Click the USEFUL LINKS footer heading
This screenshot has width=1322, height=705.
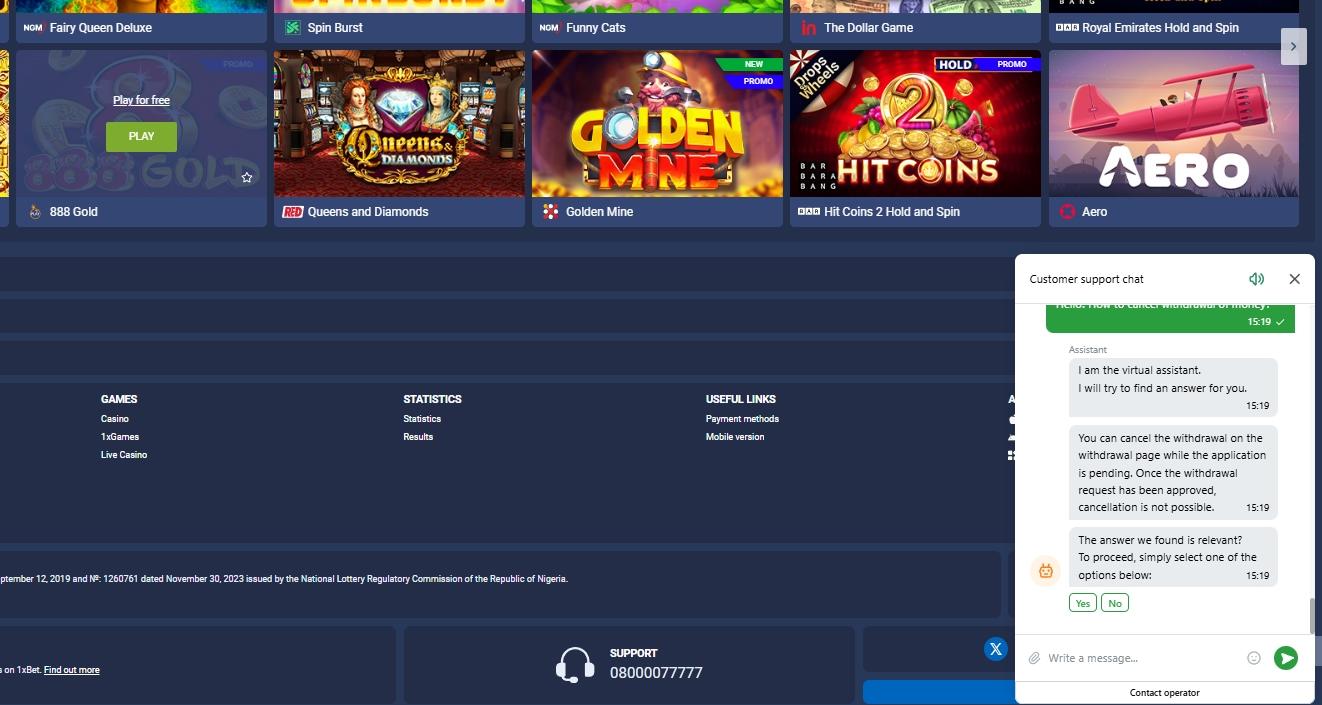click(741, 399)
